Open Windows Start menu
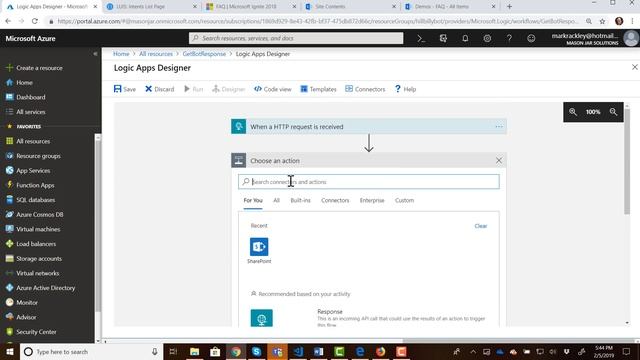The width and height of the screenshot is (640, 360). click(9, 351)
